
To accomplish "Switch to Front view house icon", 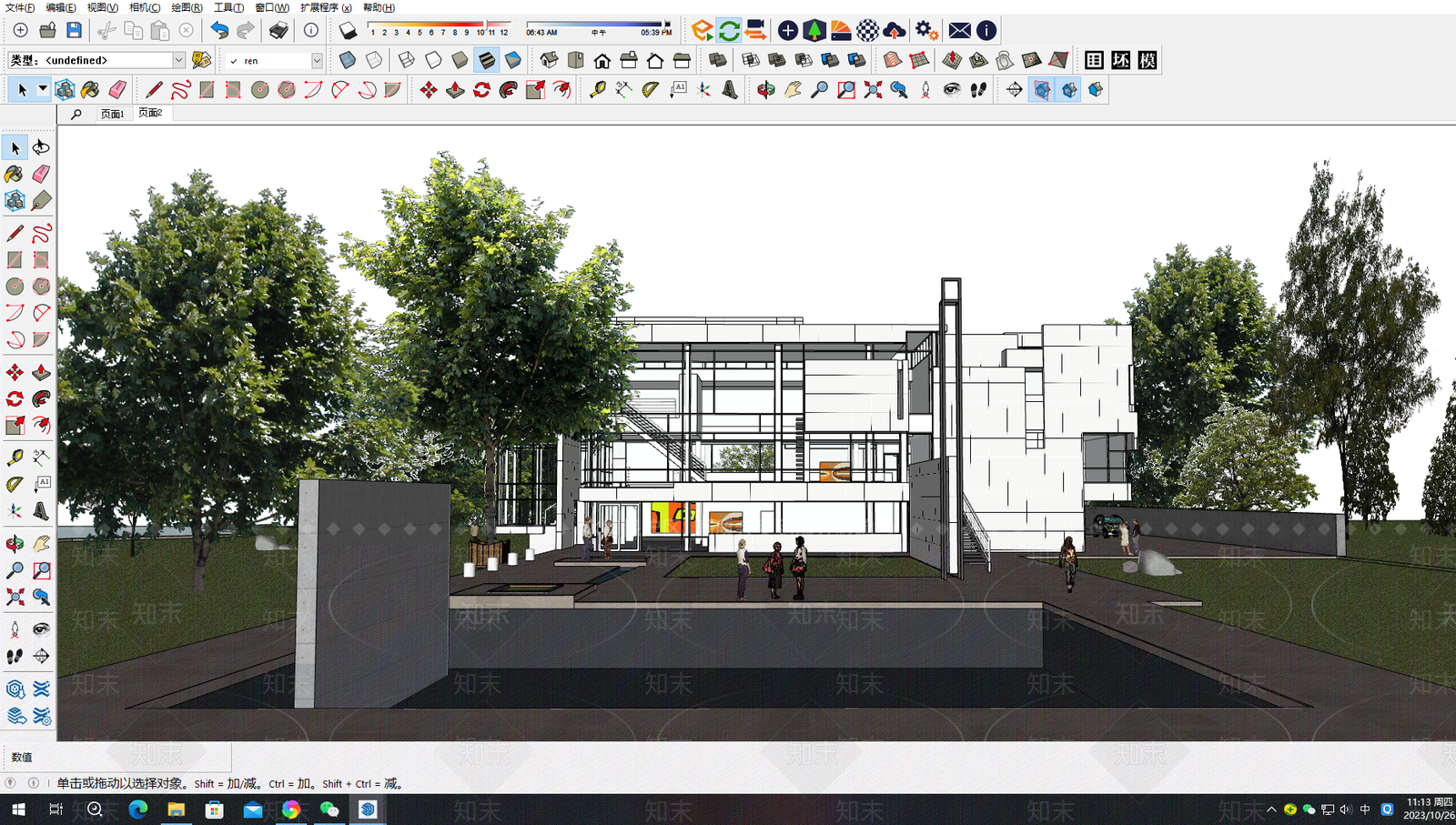I will pos(602,60).
